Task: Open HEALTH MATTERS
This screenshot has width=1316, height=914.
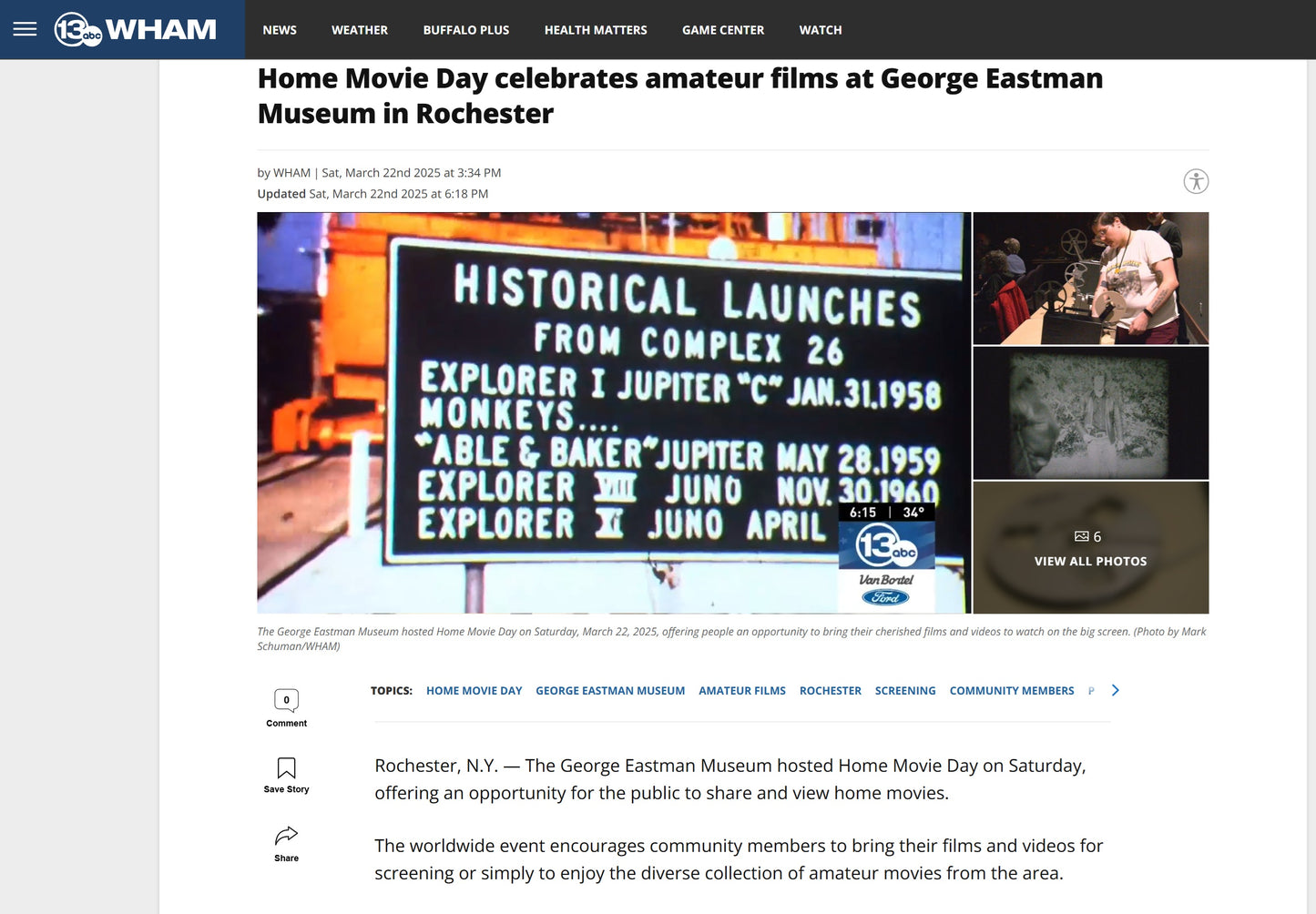Action: [595, 29]
